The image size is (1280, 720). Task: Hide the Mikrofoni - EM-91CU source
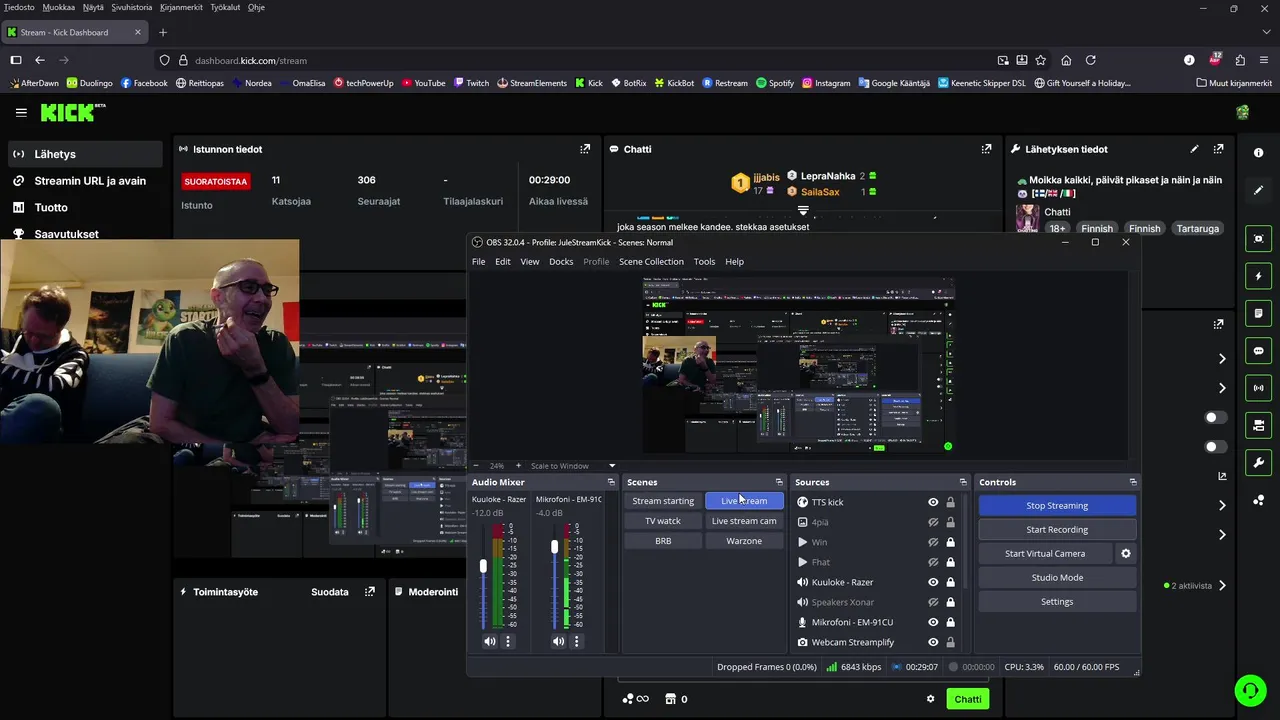(x=933, y=622)
